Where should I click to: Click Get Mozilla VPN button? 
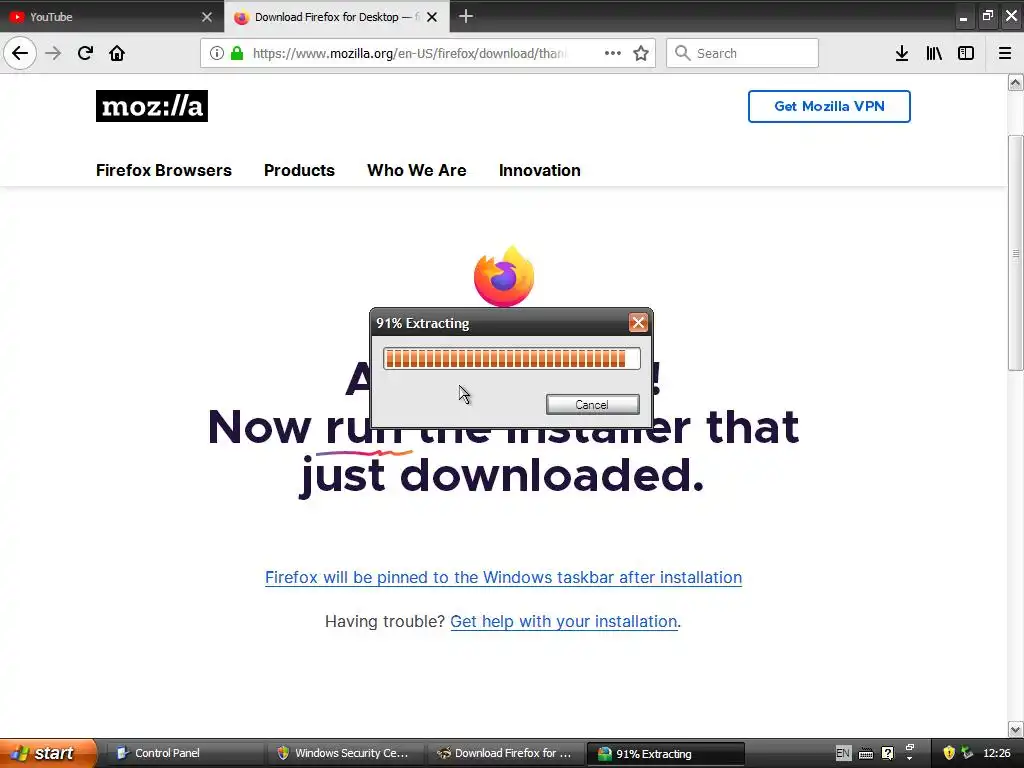tap(829, 106)
